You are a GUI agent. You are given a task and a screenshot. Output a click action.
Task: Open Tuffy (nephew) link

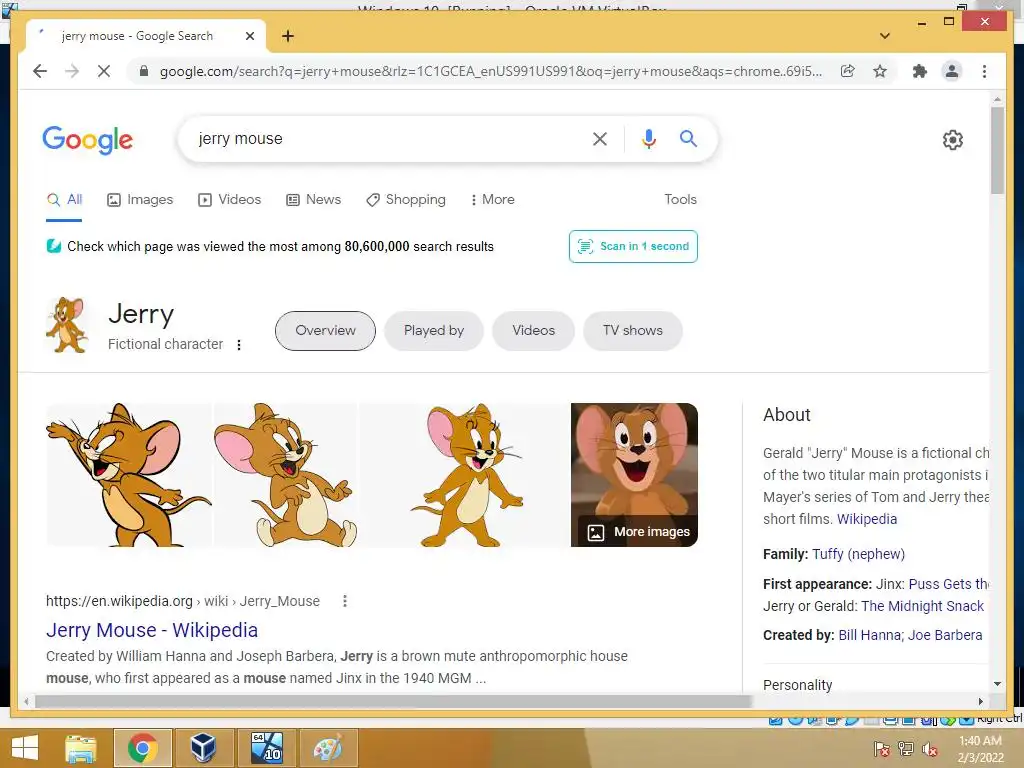[858, 554]
